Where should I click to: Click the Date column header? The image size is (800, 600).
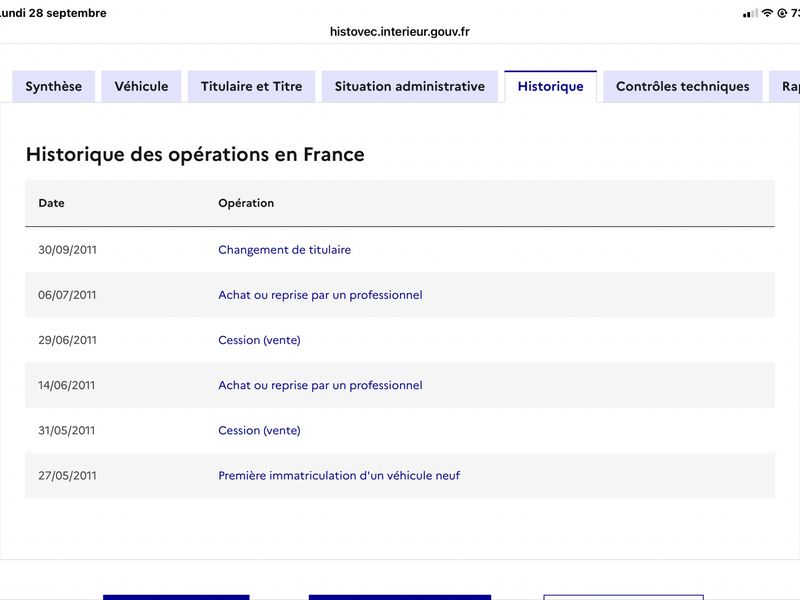pos(52,203)
